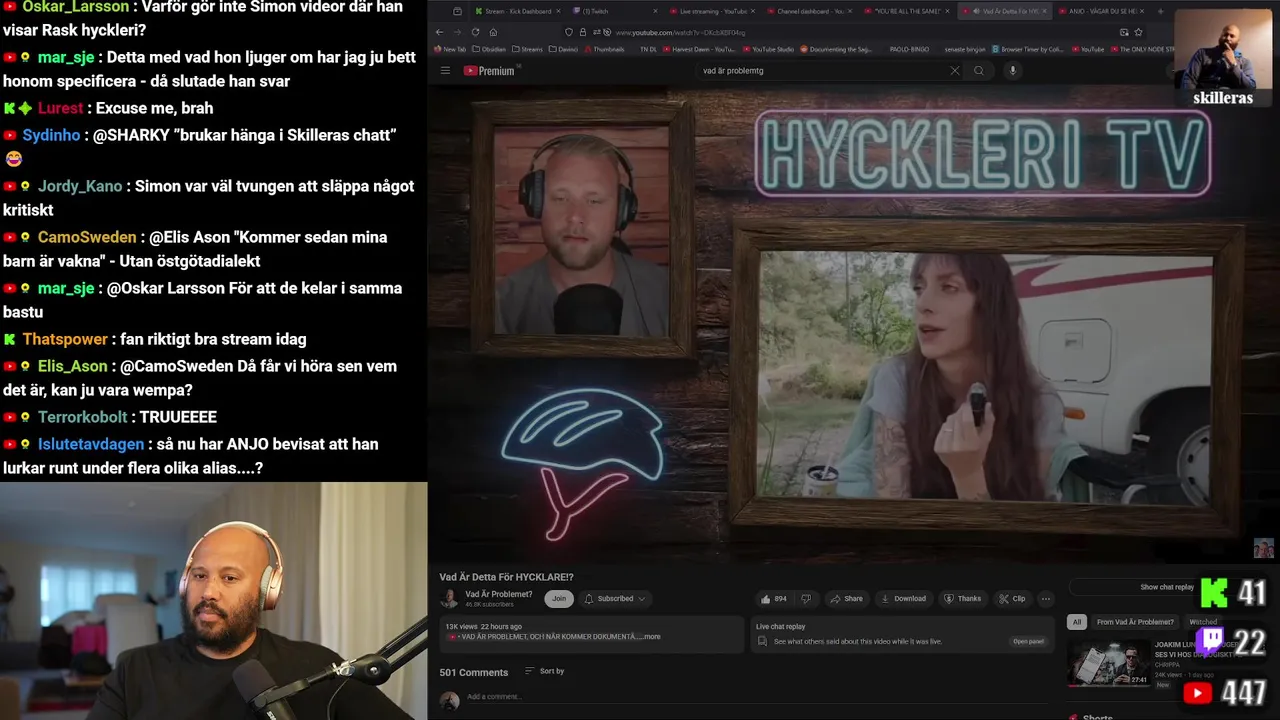
Task: Dislike the video with thumbs down
Action: coord(806,599)
